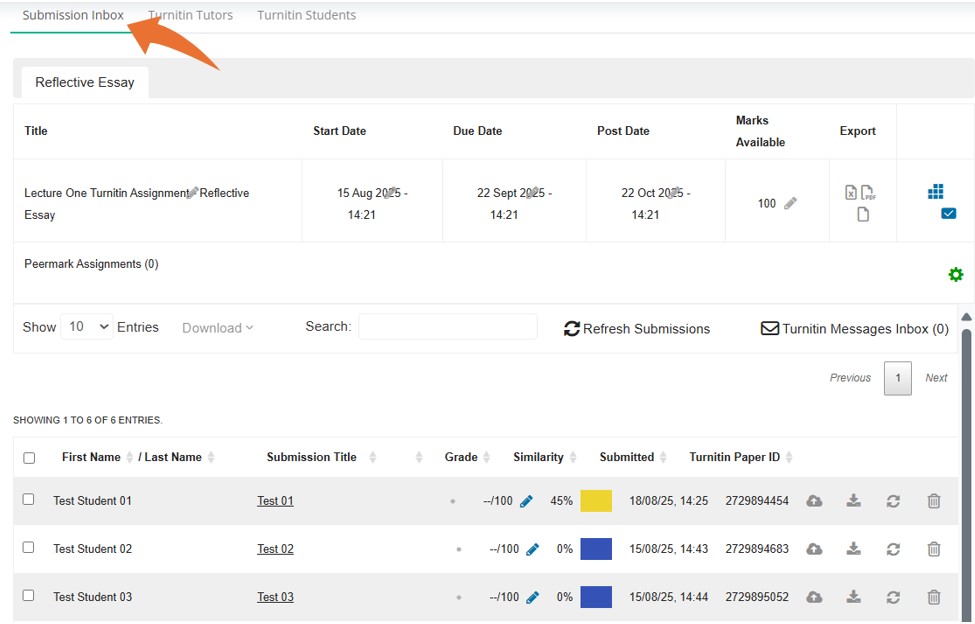This screenshot has width=975, height=624.
Task: Edit the Marks Available pencil icon
Action: pyautogui.click(x=790, y=203)
